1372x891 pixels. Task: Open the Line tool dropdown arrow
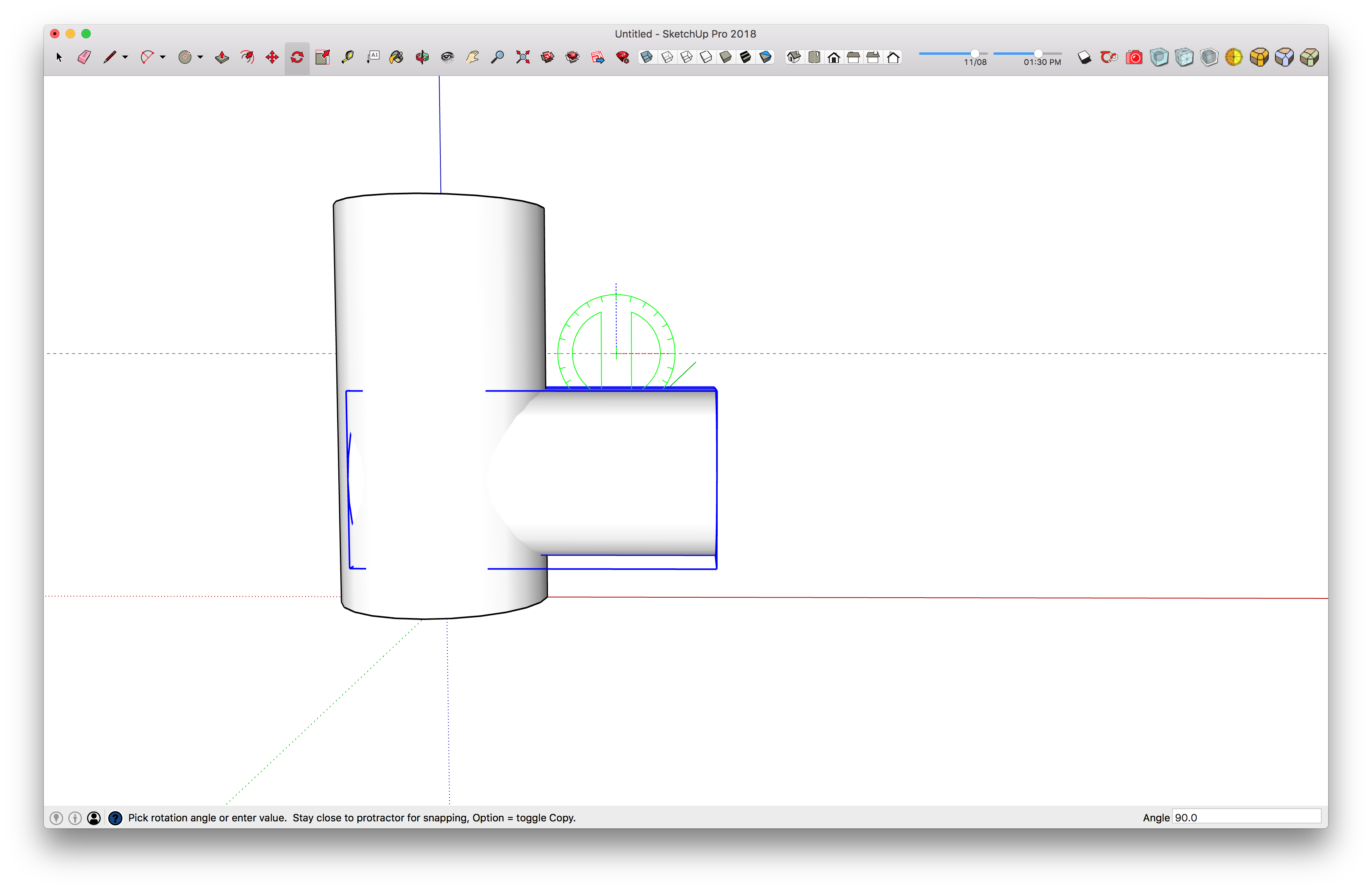click(125, 57)
